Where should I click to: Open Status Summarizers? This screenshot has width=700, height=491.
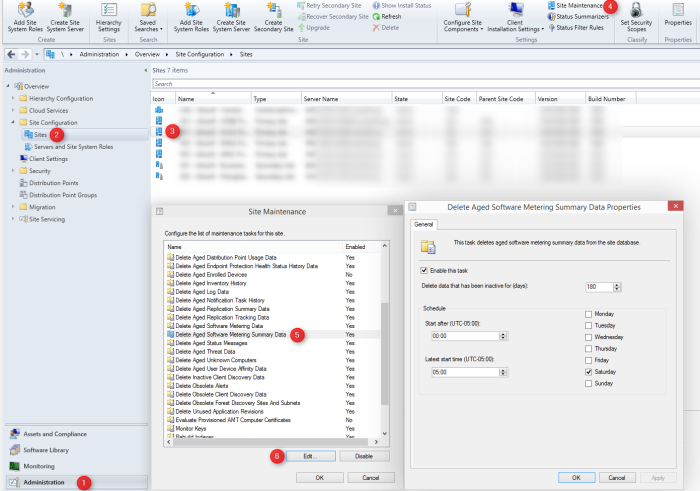coord(578,17)
